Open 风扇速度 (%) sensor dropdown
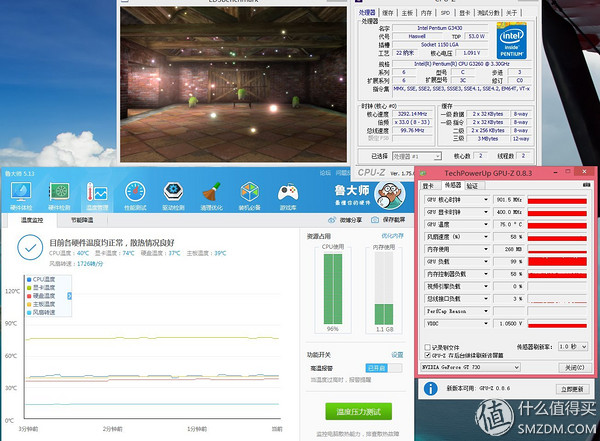Viewport: 600px width, 441px height. click(486, 237)
